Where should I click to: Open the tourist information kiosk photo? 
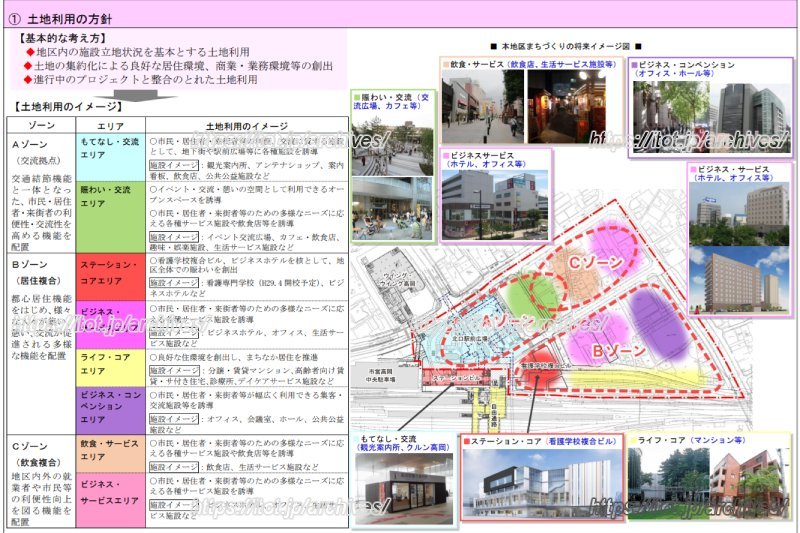click(404, 489)
